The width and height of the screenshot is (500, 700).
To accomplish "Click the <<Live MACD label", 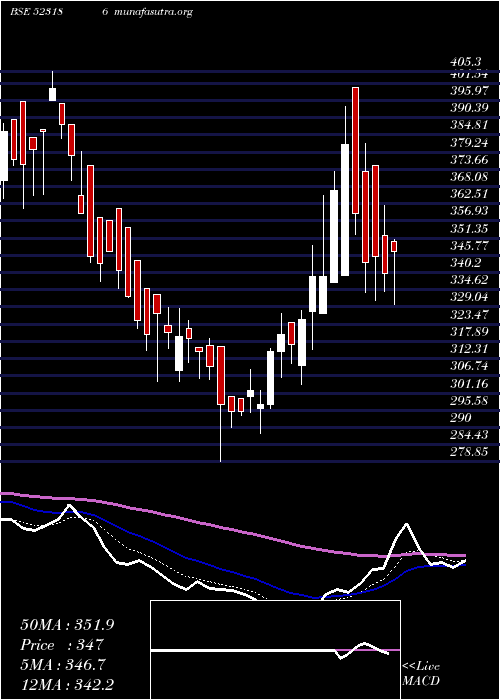I will [x=421, y=674].
